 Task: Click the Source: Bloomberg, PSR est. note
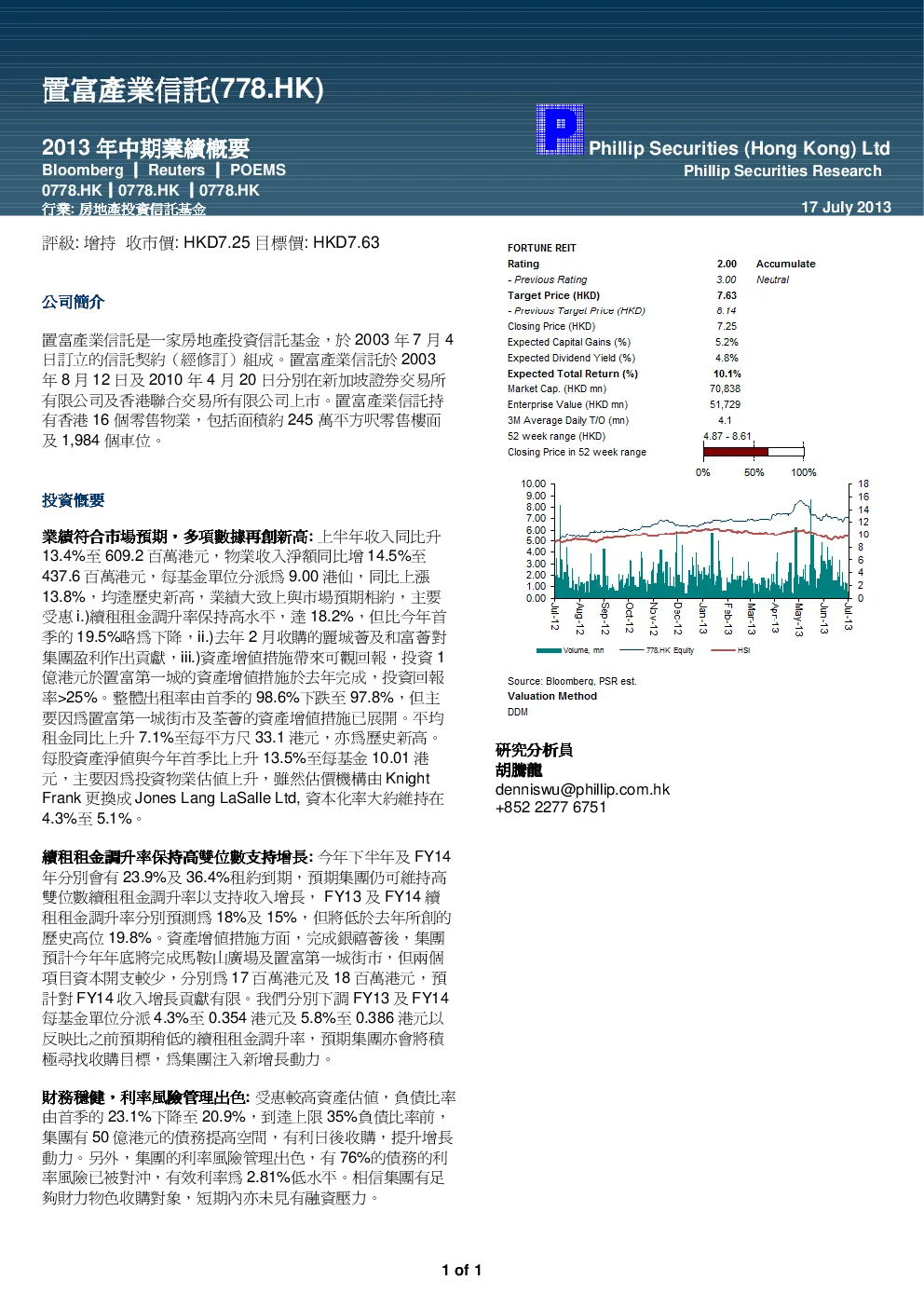572,681
